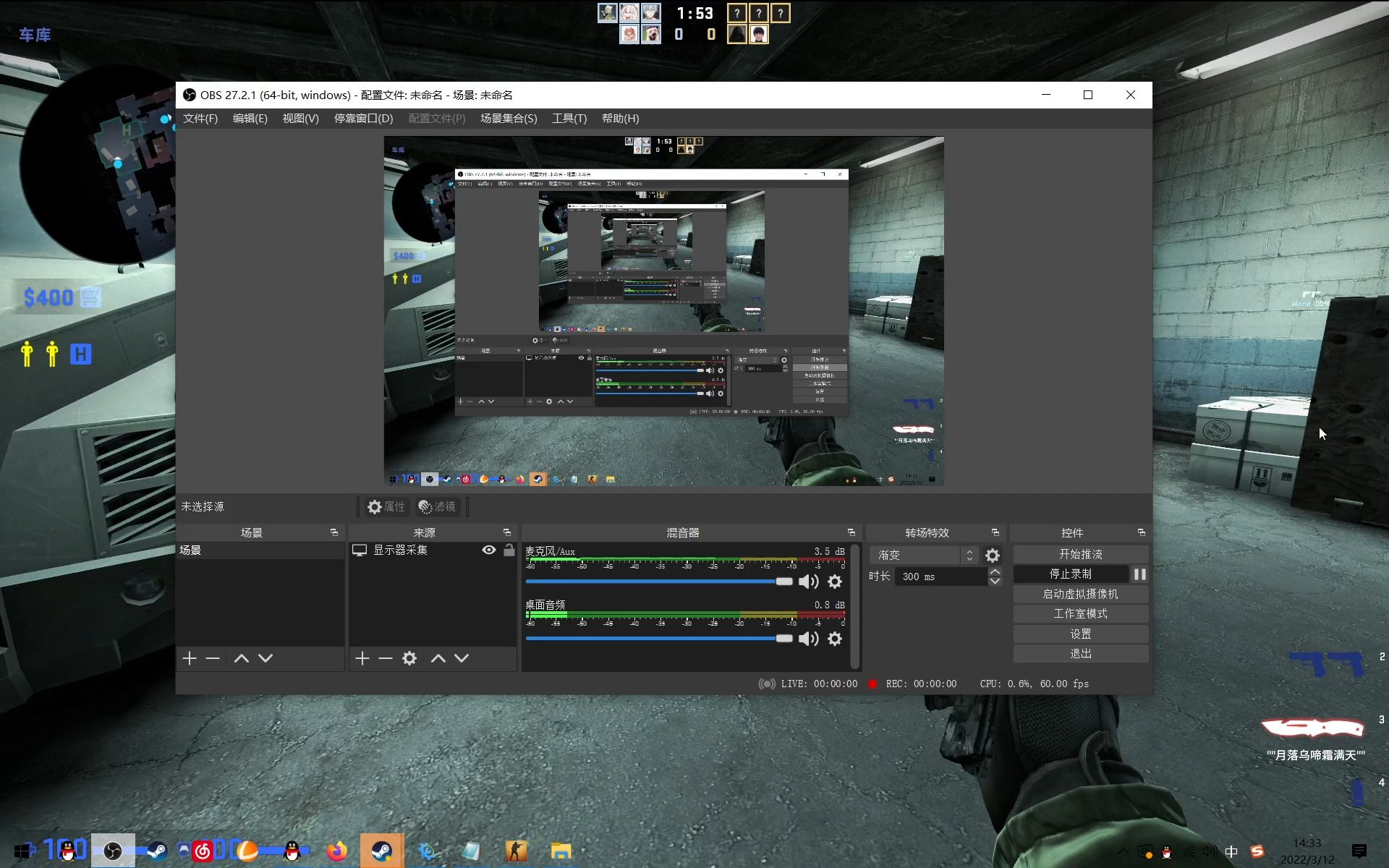Screen dimensions: 1389x868
Task: Open the Sogou input tray icon
Action: [1257, 851]
